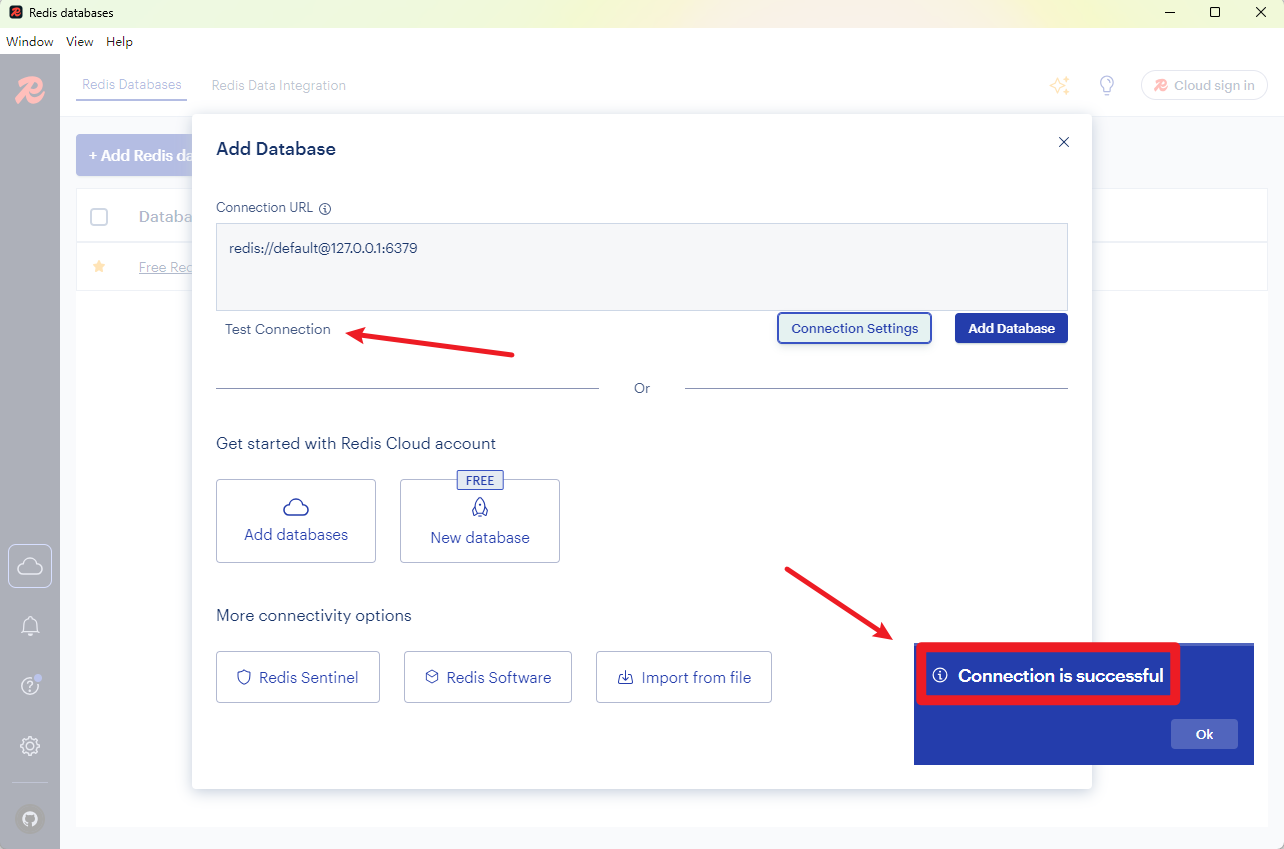Switch to Redis Databases tab

click(132, 85)
